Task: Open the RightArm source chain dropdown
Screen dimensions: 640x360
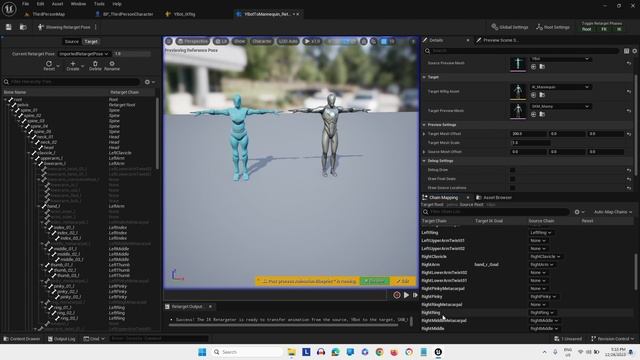Action: coord(542,264)
